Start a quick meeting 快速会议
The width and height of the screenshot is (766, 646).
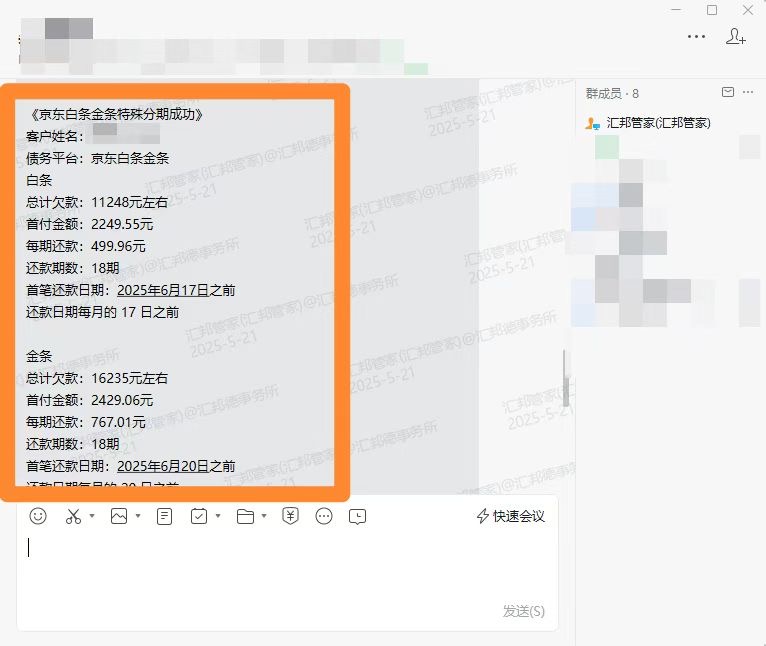point(511,516)
